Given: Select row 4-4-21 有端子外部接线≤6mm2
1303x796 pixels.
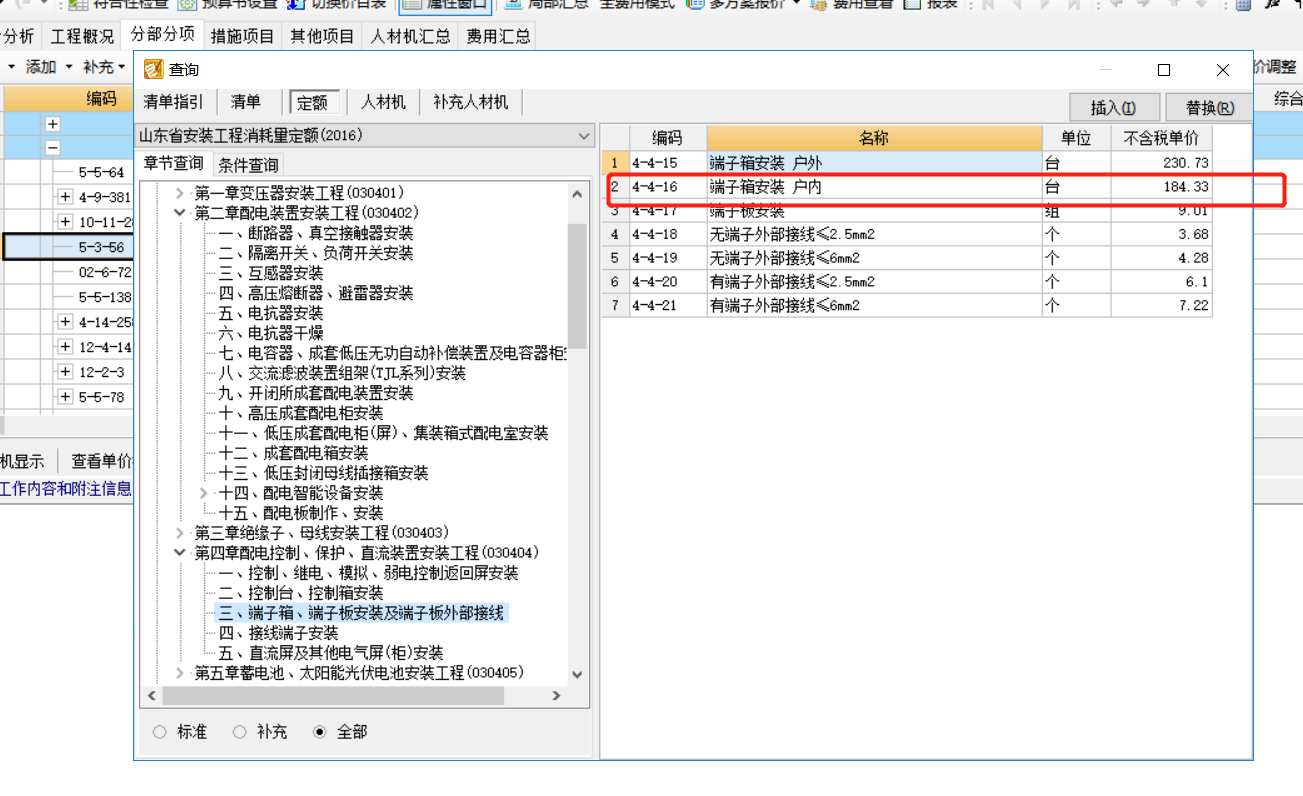Looking at the screenshot, I should point(906,306).
